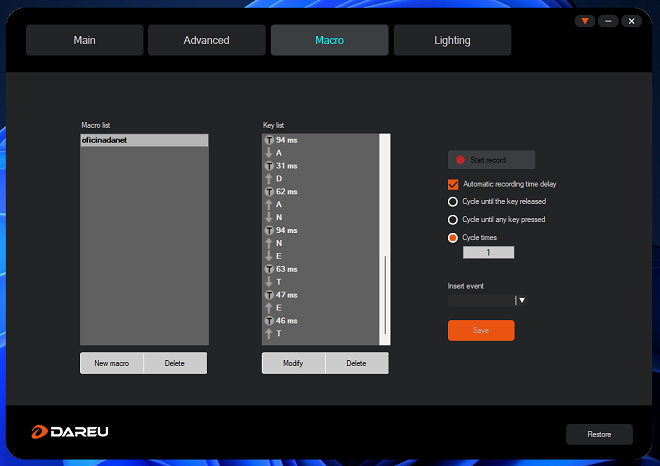Select the 63 ms delay timer icon
The height and width of the screenshot is (466, 660).
click(269, 269)
